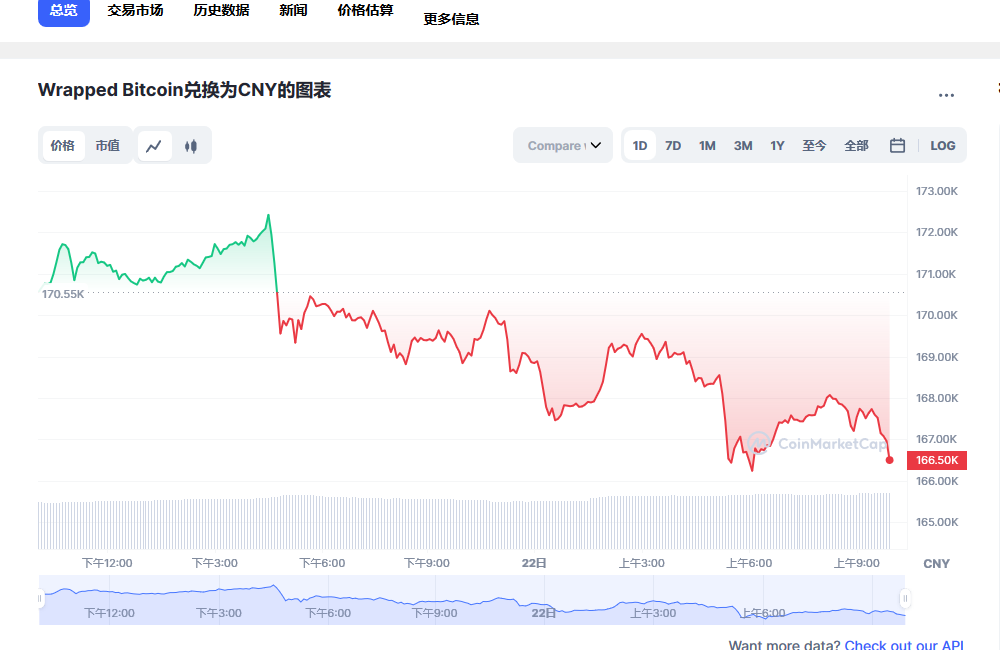Click the red endpoint dot on the chart
The image size is (1000, 650).
890,460
